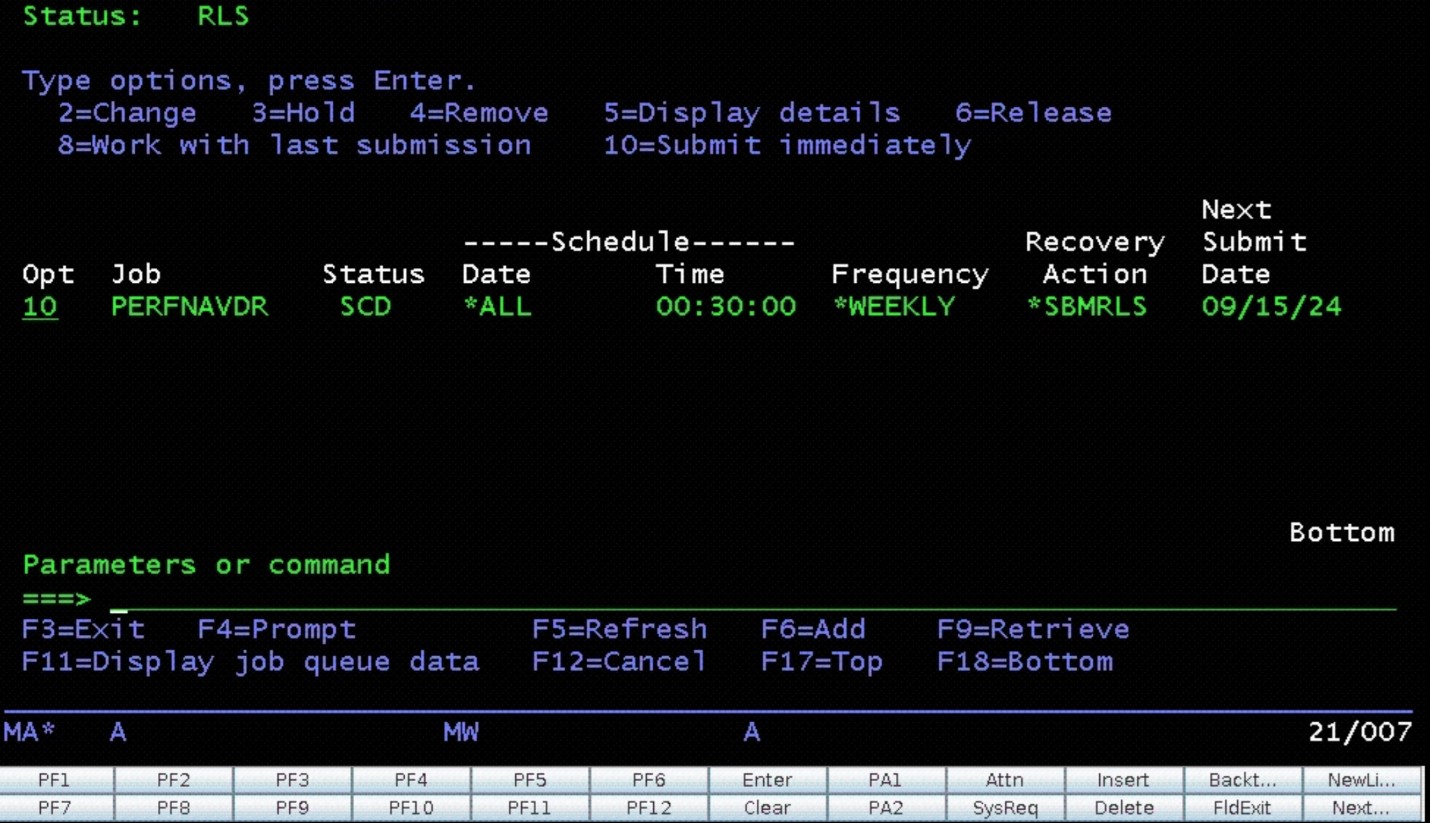Click the PF12 keypad button
The height and width of the screenshot is (823, 1430).
[x=648, y=808]
